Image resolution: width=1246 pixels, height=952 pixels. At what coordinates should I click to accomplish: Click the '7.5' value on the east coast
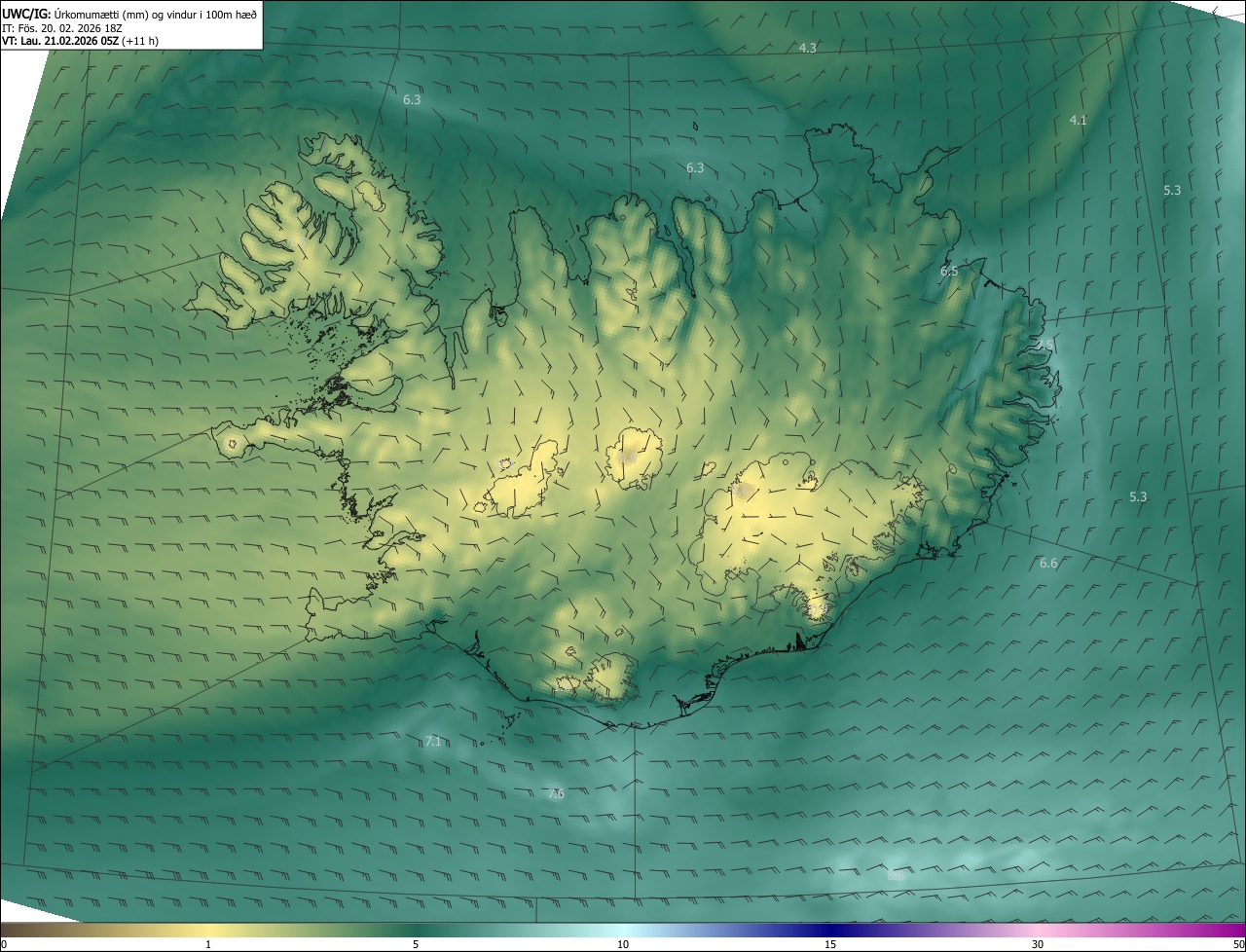[x=1044, y=345]
